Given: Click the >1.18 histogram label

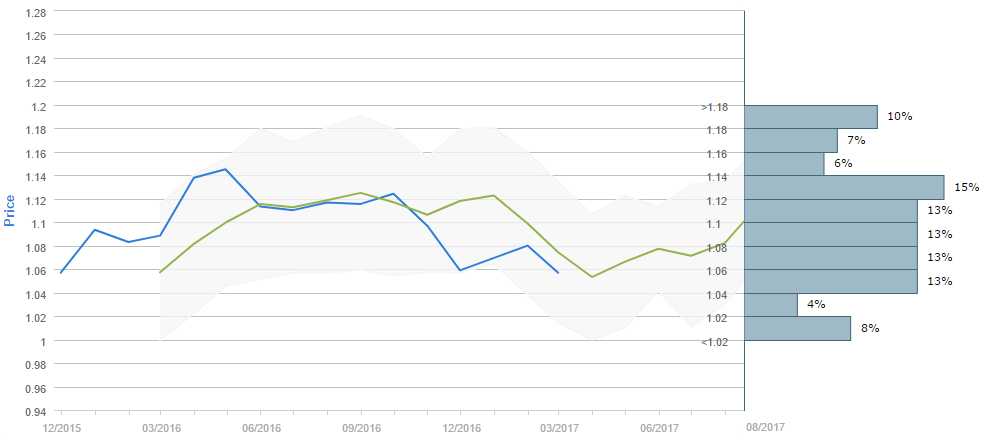Looking at the screenshot, I should coord(714,107).
